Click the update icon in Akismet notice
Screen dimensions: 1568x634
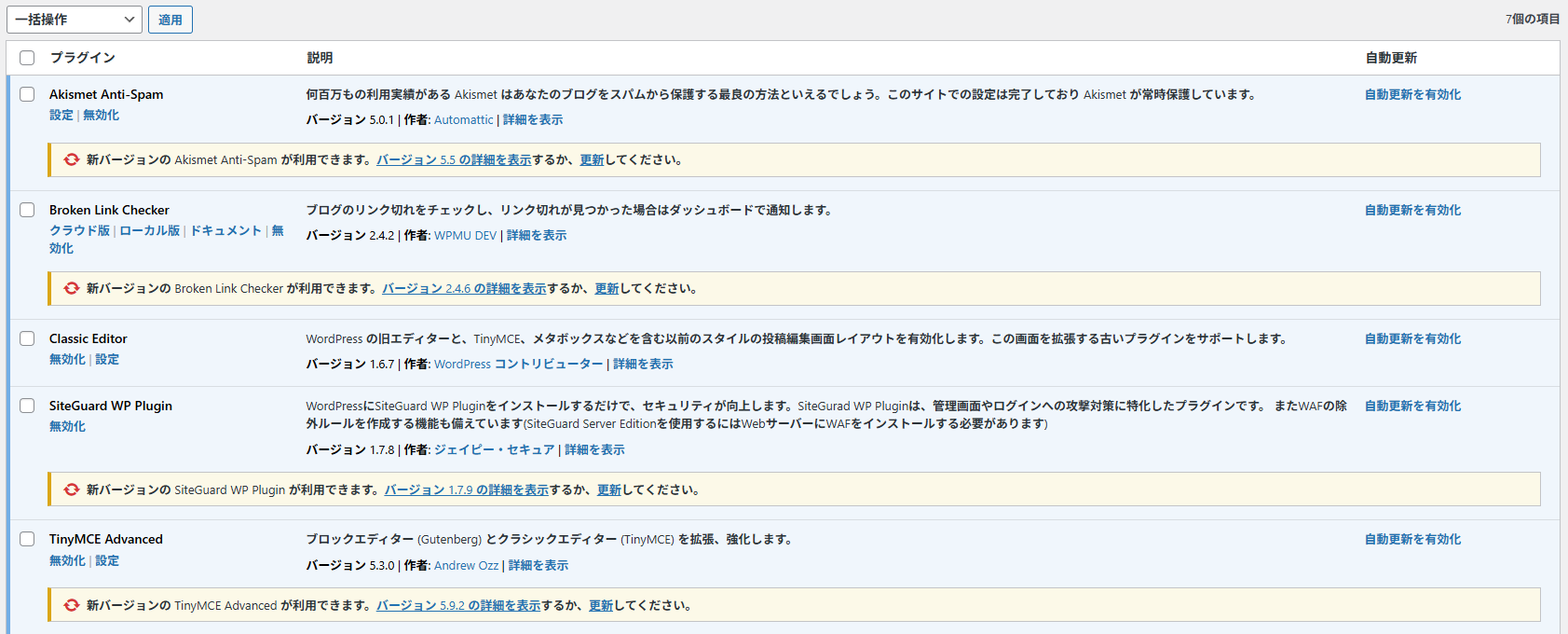coord(72,159)
